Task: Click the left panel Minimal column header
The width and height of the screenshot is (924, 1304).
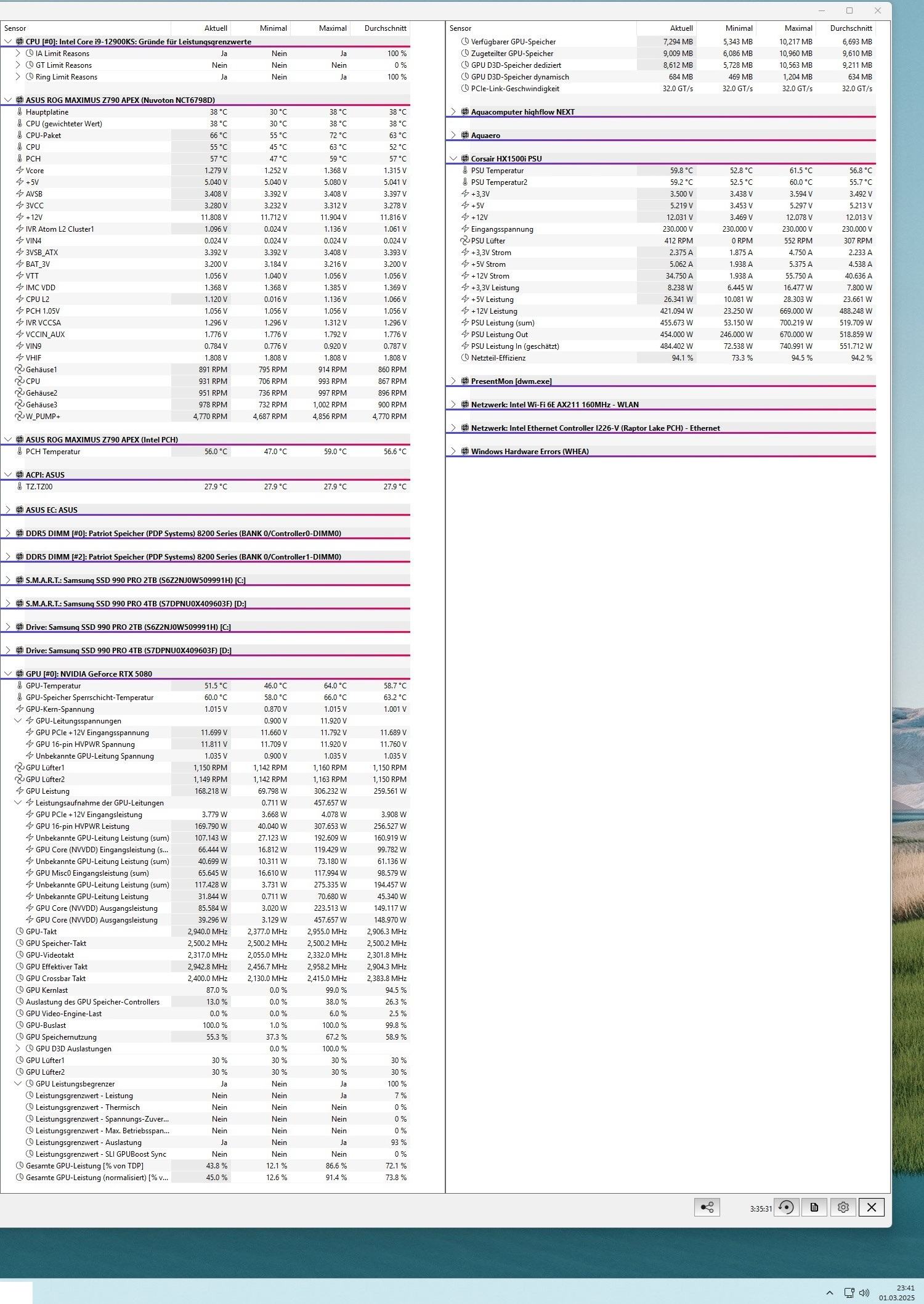Action: click(261, 28)
